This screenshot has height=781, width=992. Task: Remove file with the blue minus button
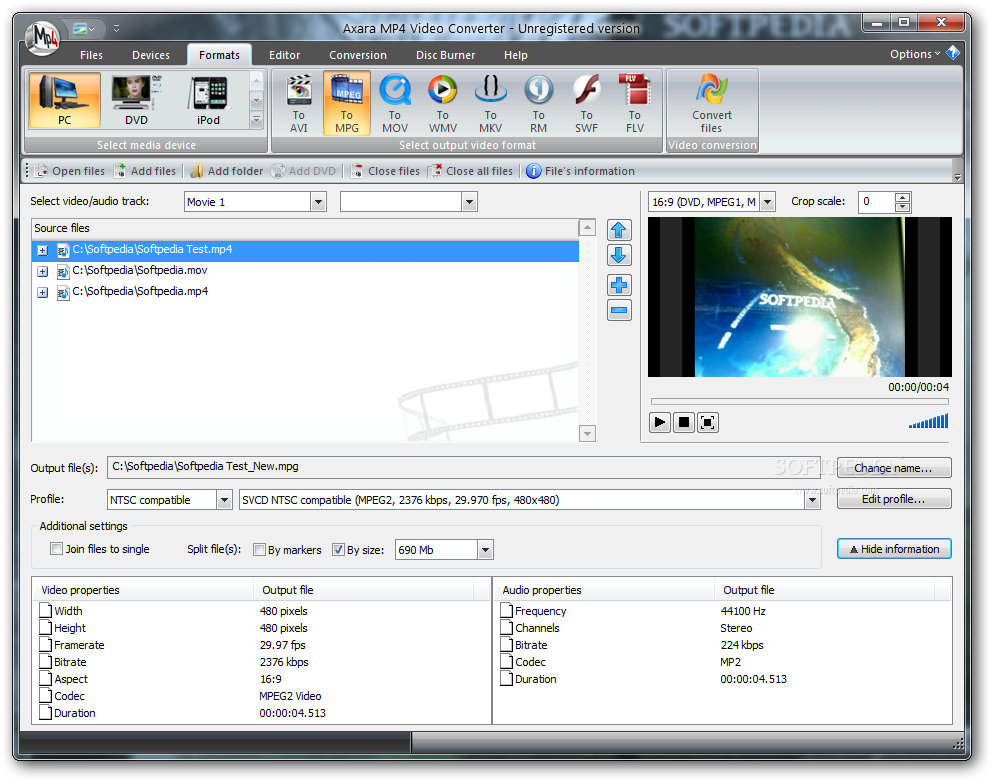pos(619,310)
